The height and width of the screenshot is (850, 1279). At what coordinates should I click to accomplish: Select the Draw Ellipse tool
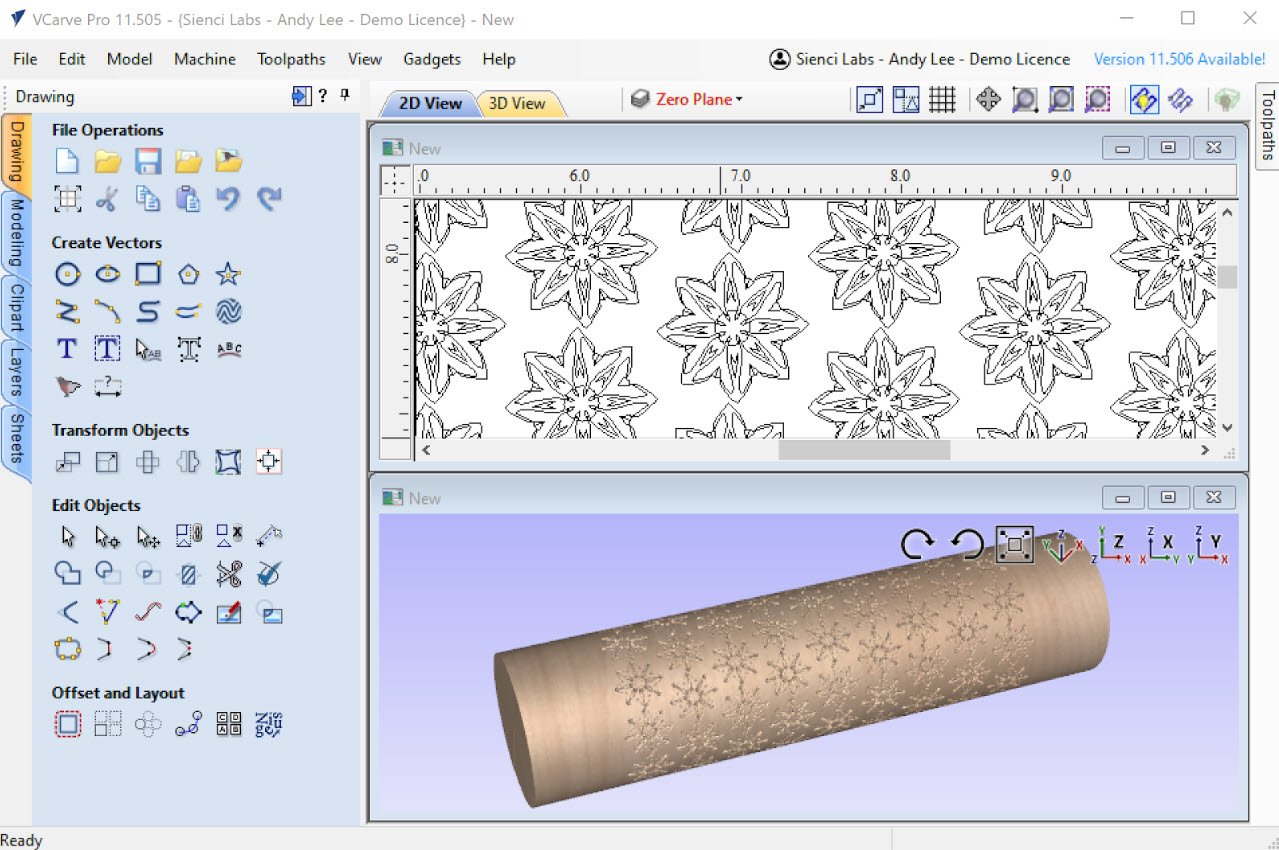click(107, 273)
